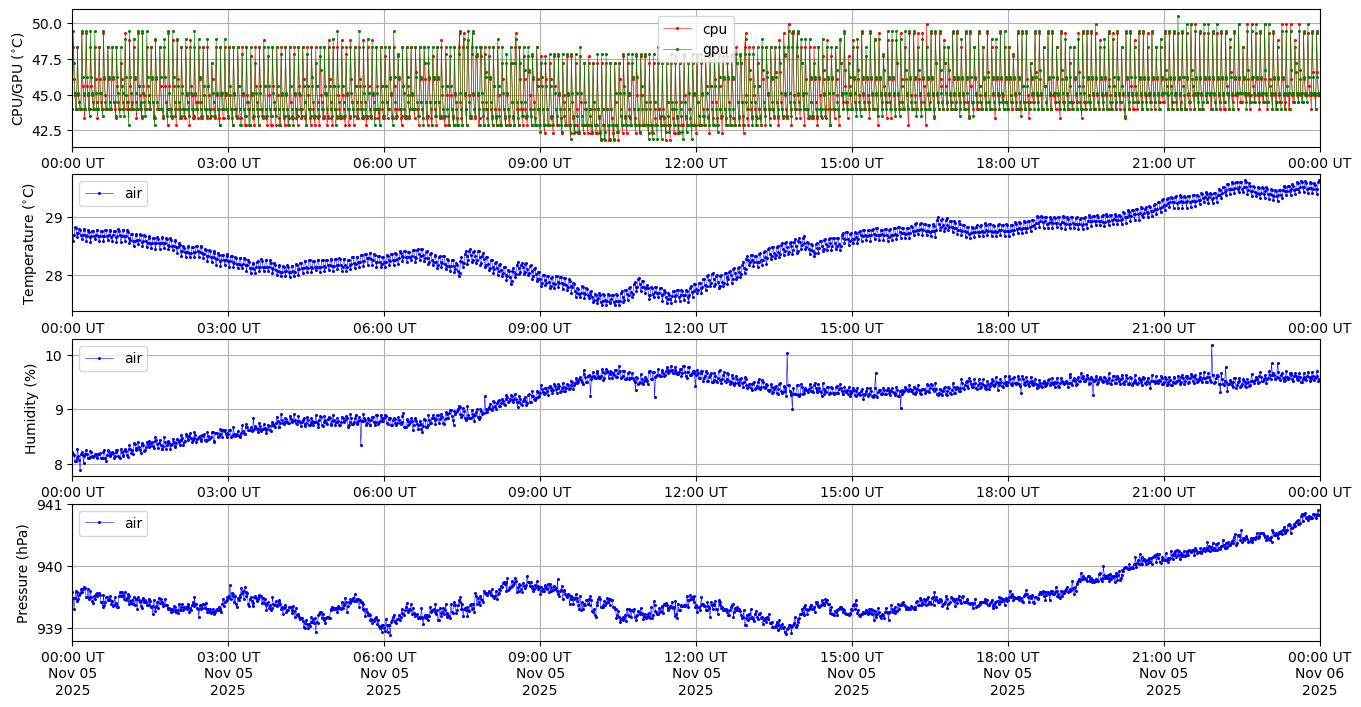The width and height of the screenshot is (1361, 707).
Task: Click the CPU/GPU (°C) y-axis label
Action: 17,79
